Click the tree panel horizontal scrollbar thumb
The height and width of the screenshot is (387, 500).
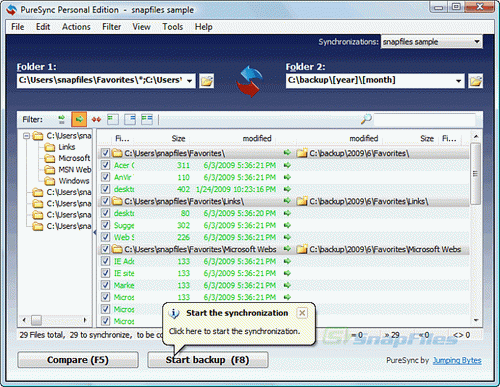36,320
